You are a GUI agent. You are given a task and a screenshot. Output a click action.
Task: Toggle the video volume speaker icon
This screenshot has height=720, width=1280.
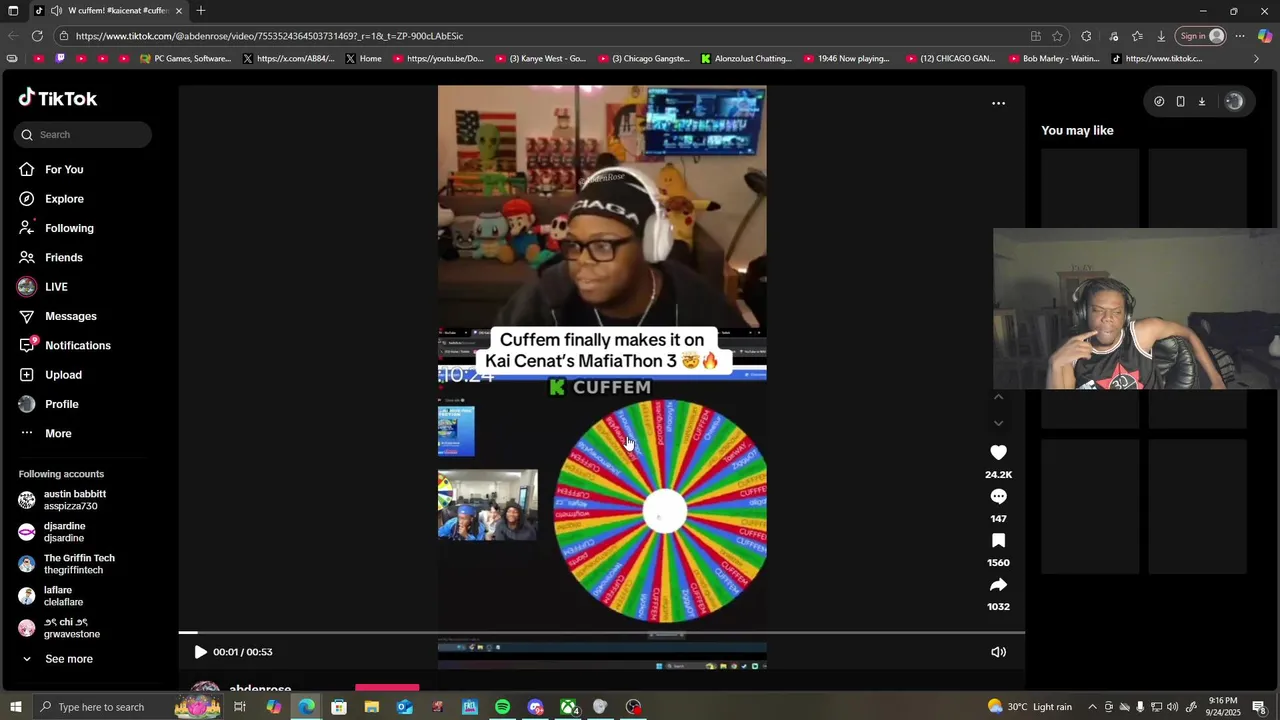pos(998,652)
